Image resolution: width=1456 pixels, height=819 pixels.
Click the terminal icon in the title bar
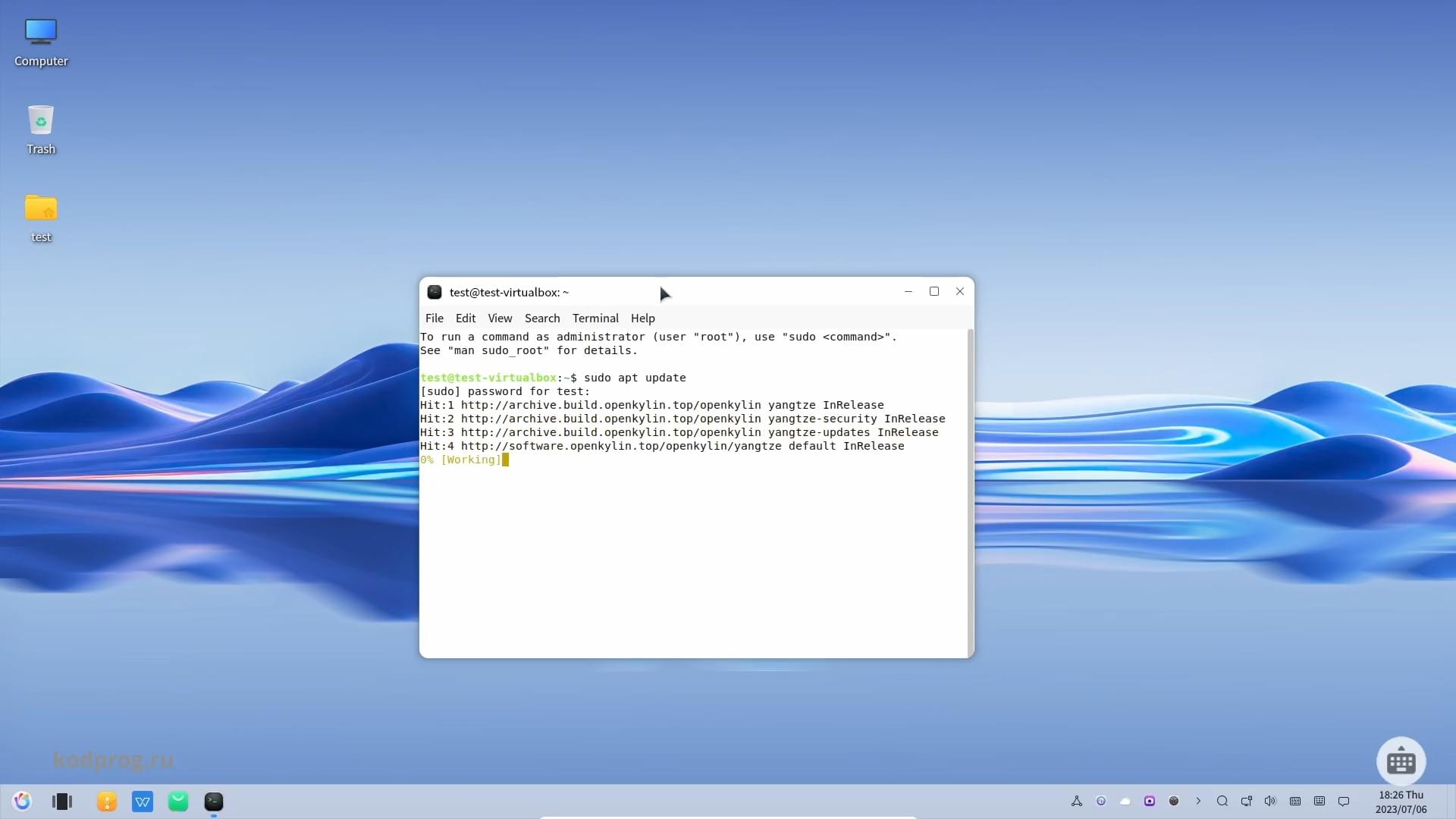435,292
